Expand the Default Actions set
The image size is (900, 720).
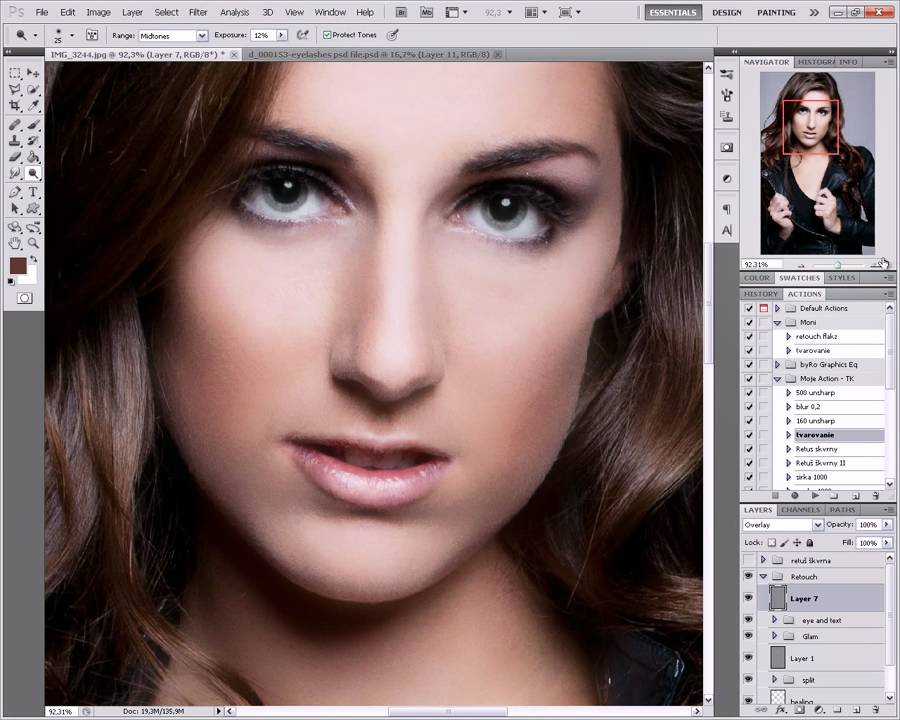(778, 308)
